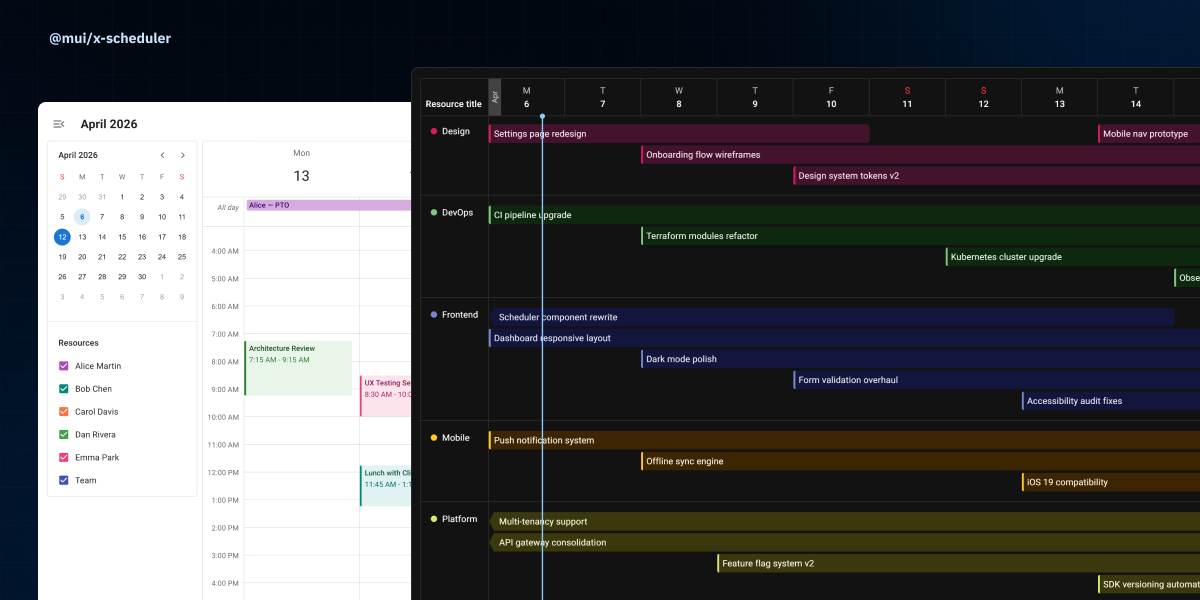Click the yellow dot beside Platform resource

434,519
